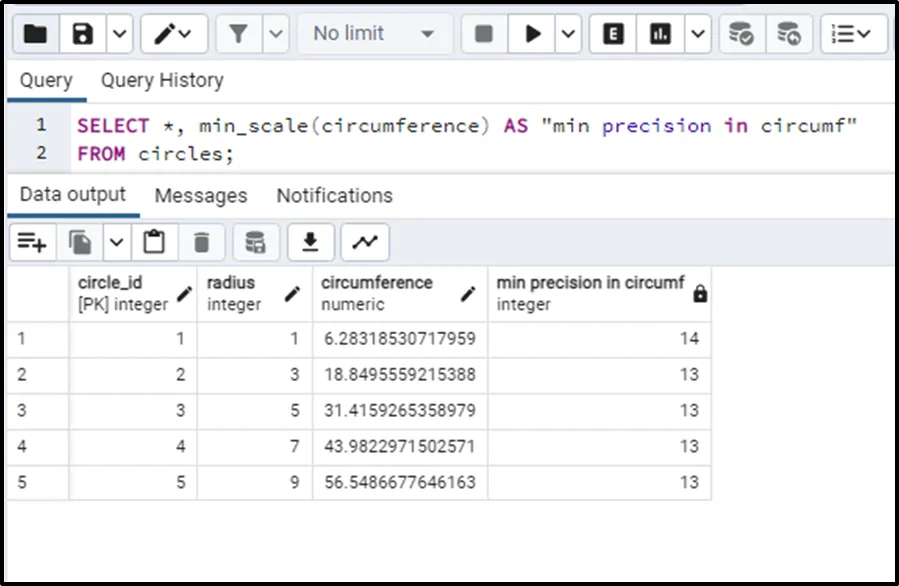899x586 pixels.
Task: Click the Open File folder icon
Action: 35,34
